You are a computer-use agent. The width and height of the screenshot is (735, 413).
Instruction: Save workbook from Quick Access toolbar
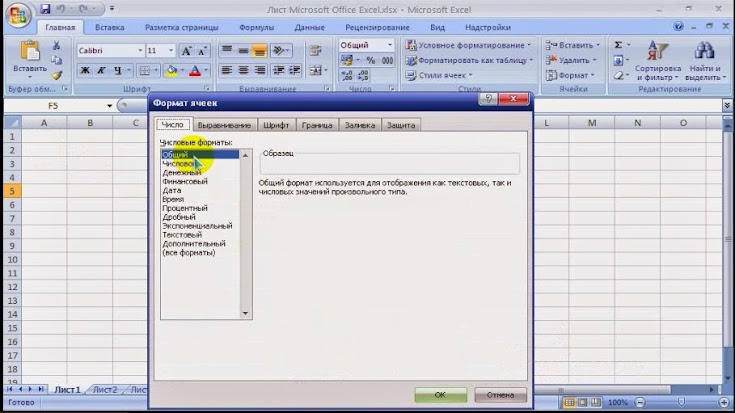pos(45,8)
